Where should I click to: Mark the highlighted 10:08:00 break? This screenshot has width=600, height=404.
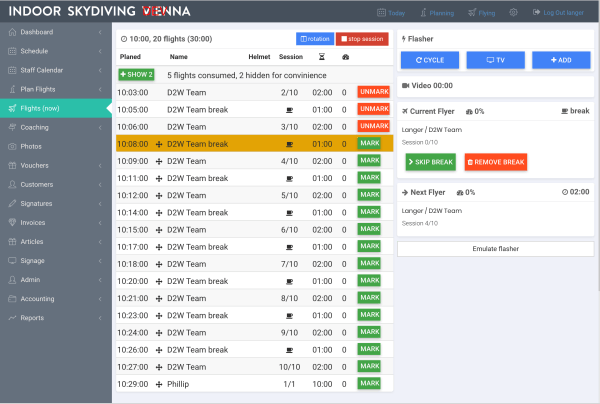click(369, 143)
